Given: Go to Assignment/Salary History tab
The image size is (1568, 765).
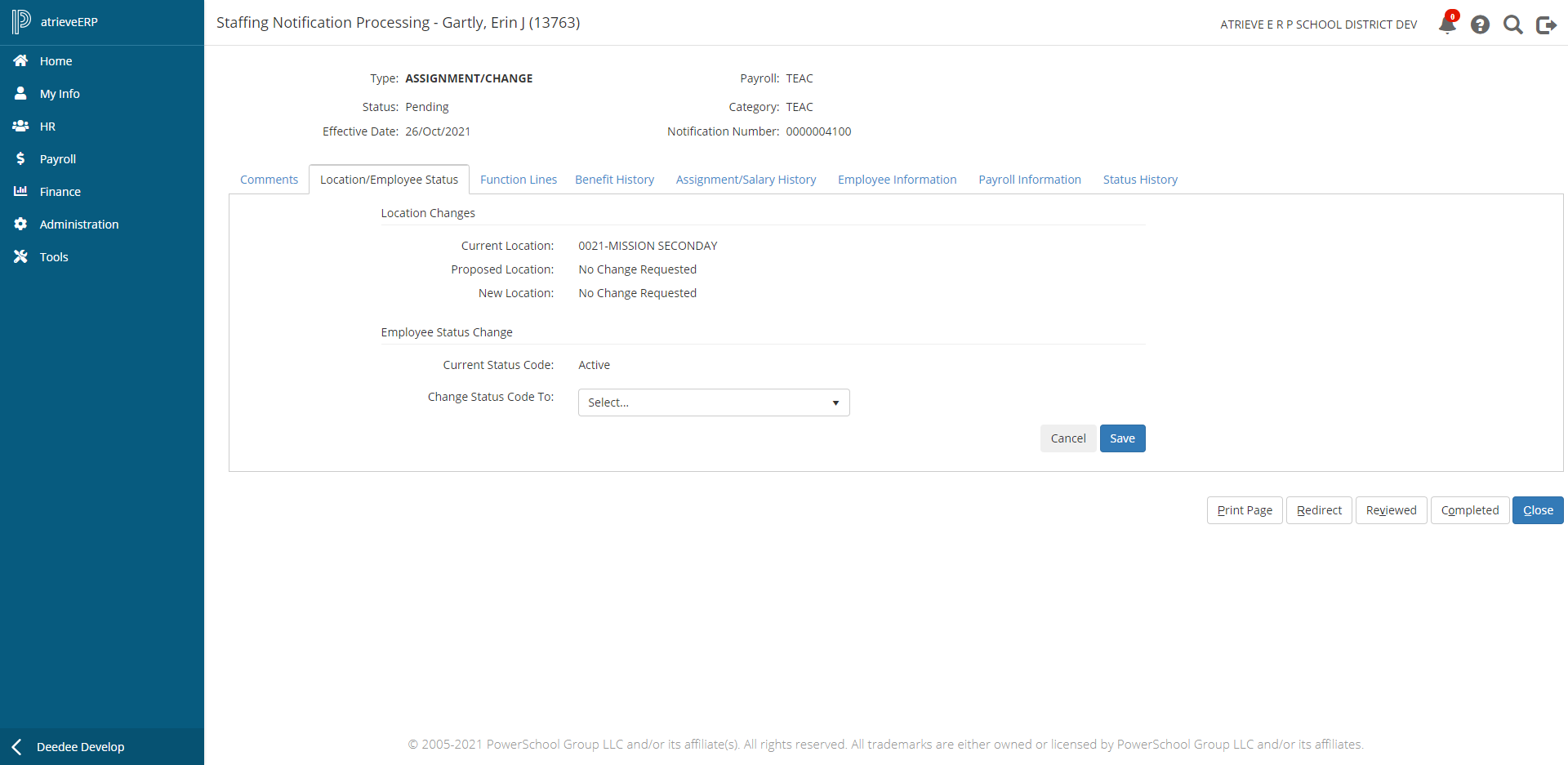Looking at the screenshot, I should coord(746,180).
